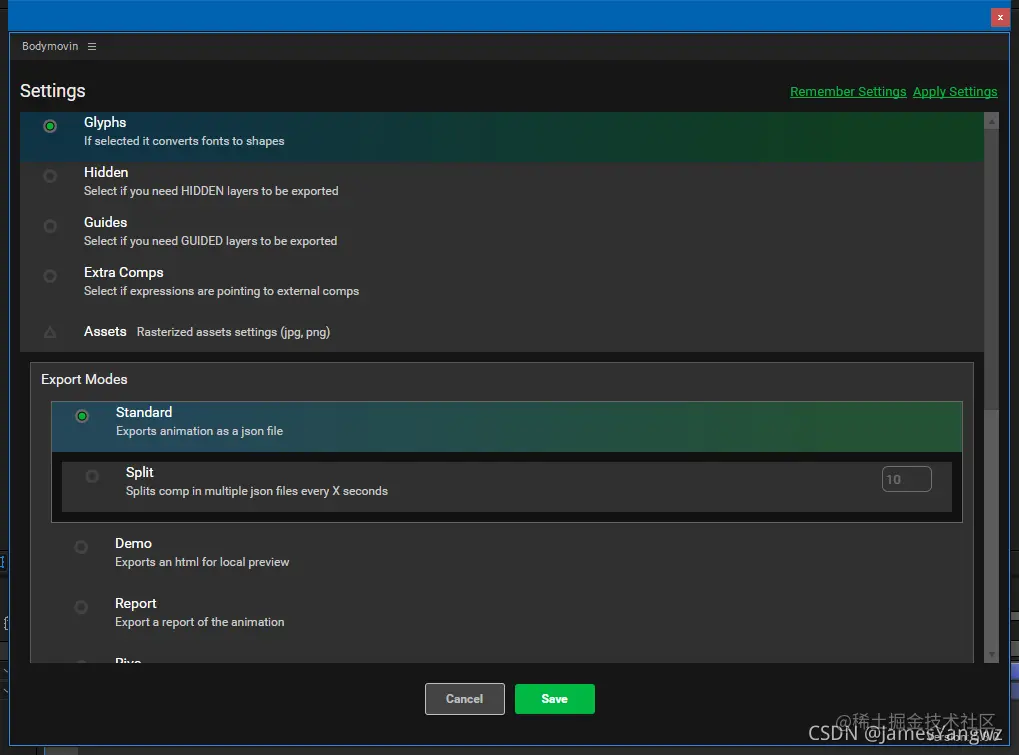Expand the Assets settings section
The image size is (1019, 755).
click(50, 333)
